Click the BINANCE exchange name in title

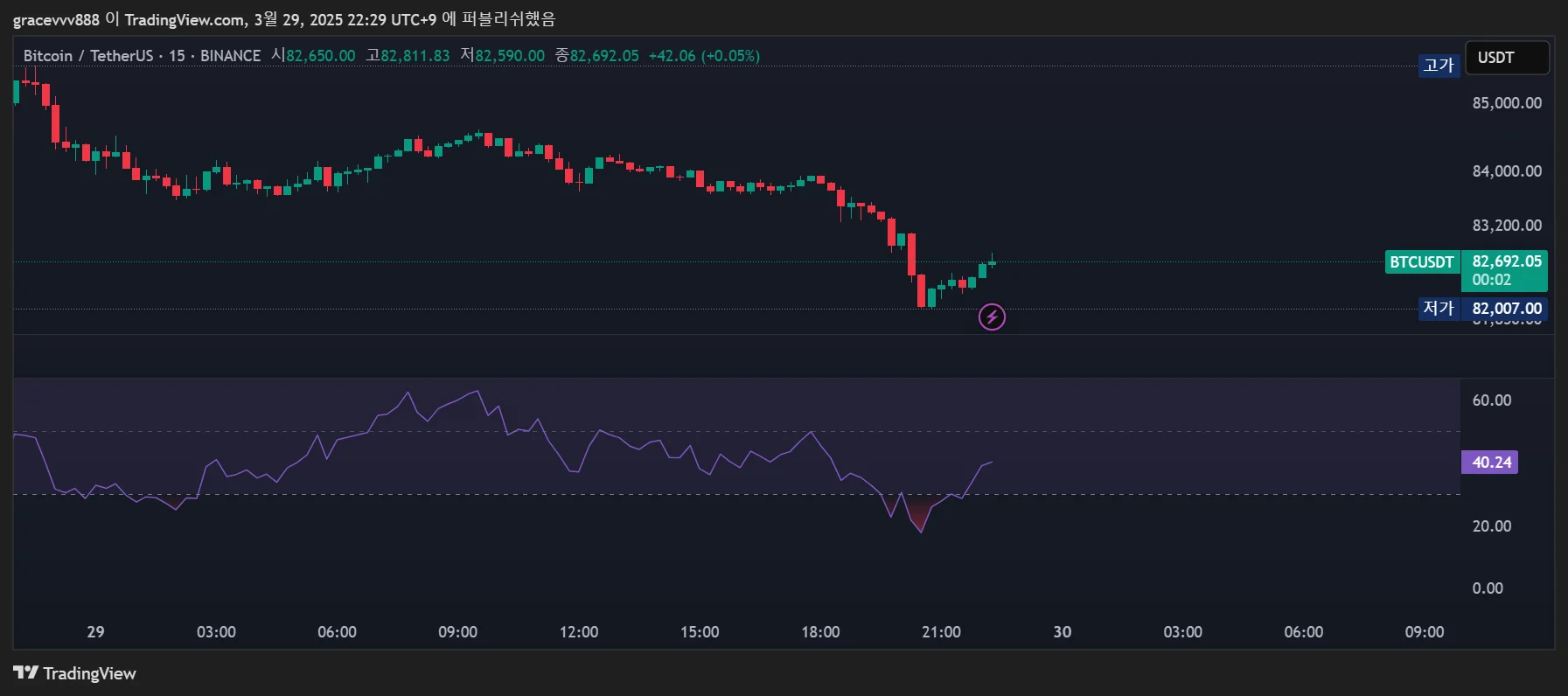[x=230, y=56]
